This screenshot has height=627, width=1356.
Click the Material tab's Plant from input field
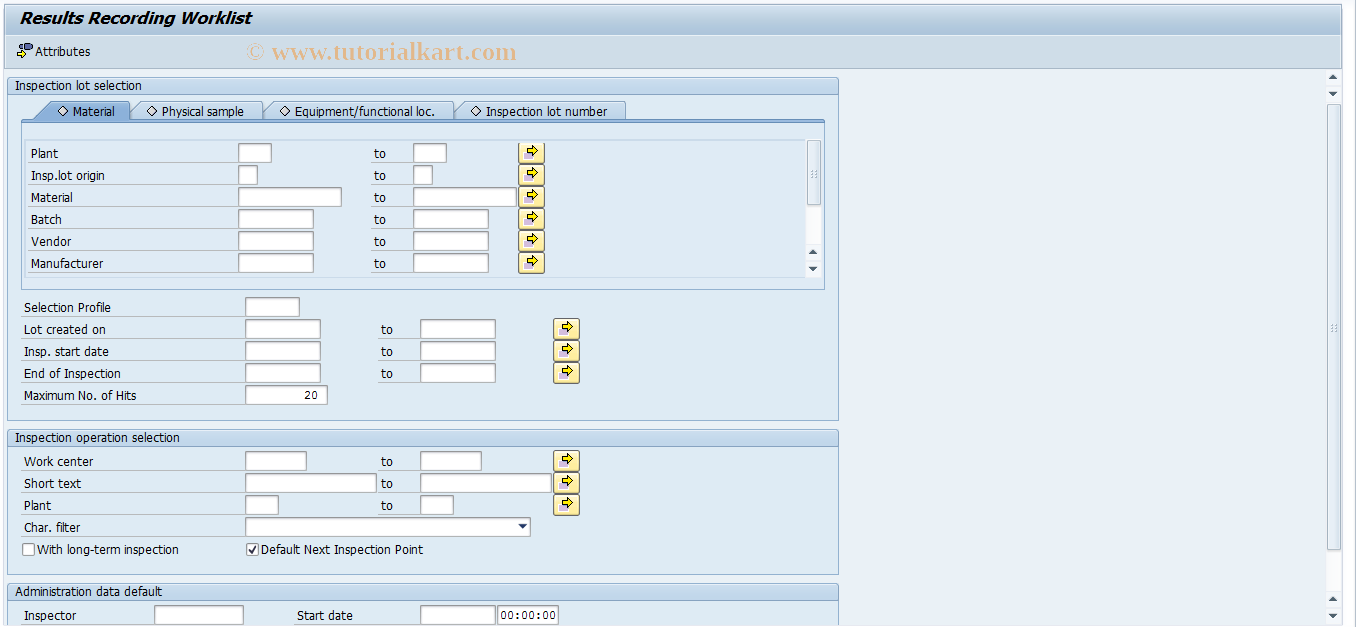pyautogui.click(x=255, y=153)
